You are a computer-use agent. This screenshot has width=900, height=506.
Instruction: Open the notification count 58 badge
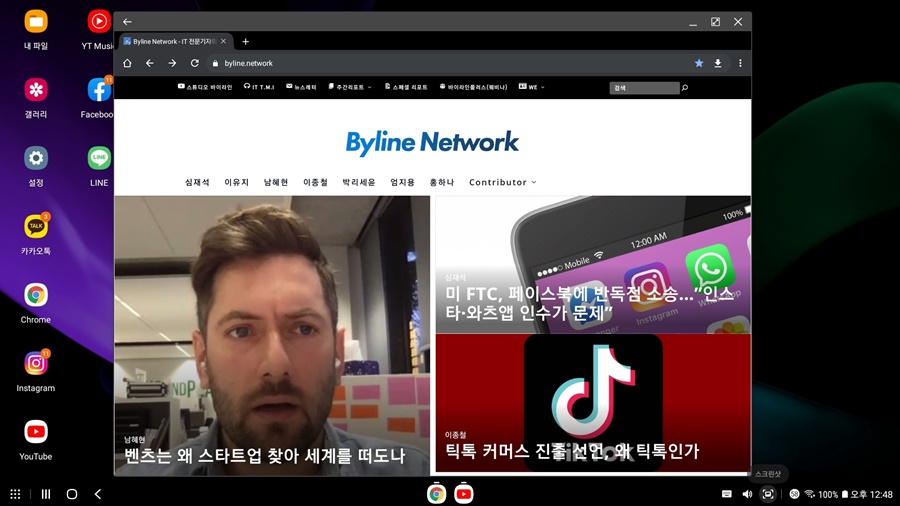[x=794, y=494]
